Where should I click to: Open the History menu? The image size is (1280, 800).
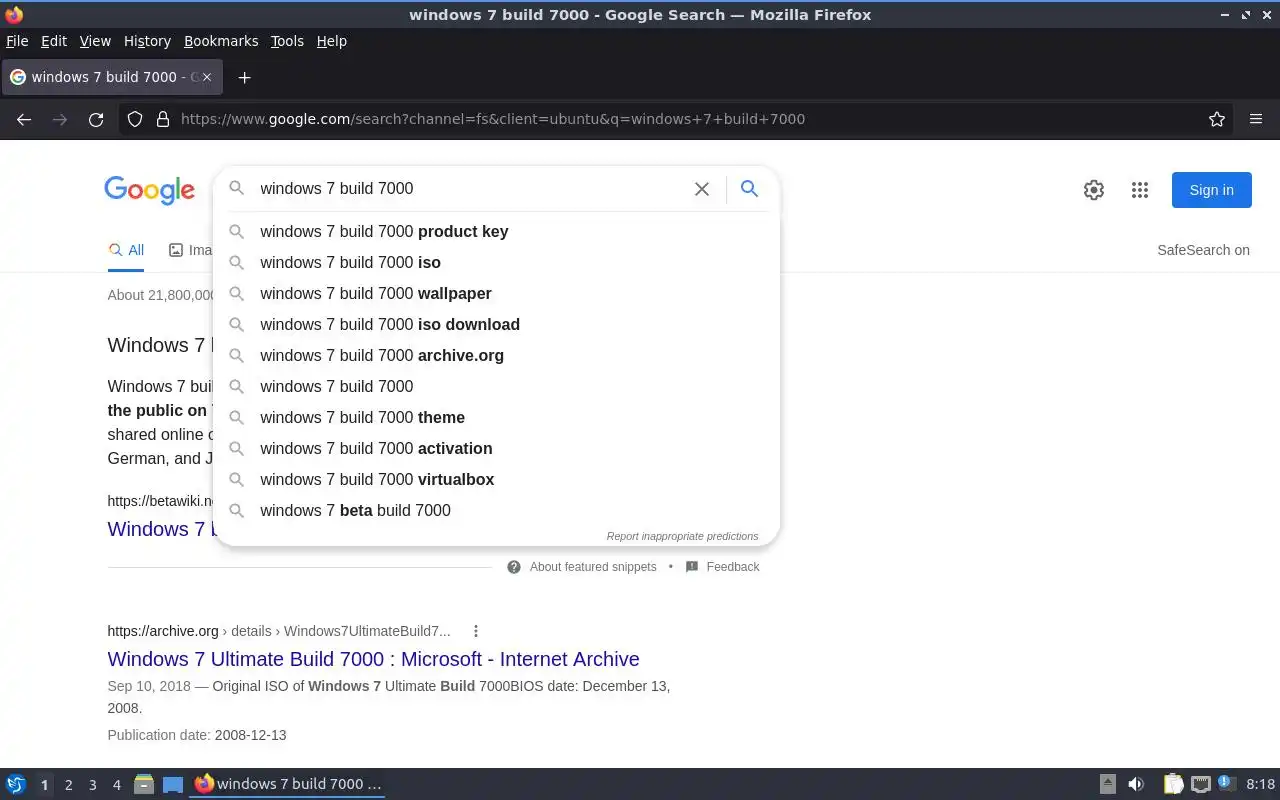point(147,41)
